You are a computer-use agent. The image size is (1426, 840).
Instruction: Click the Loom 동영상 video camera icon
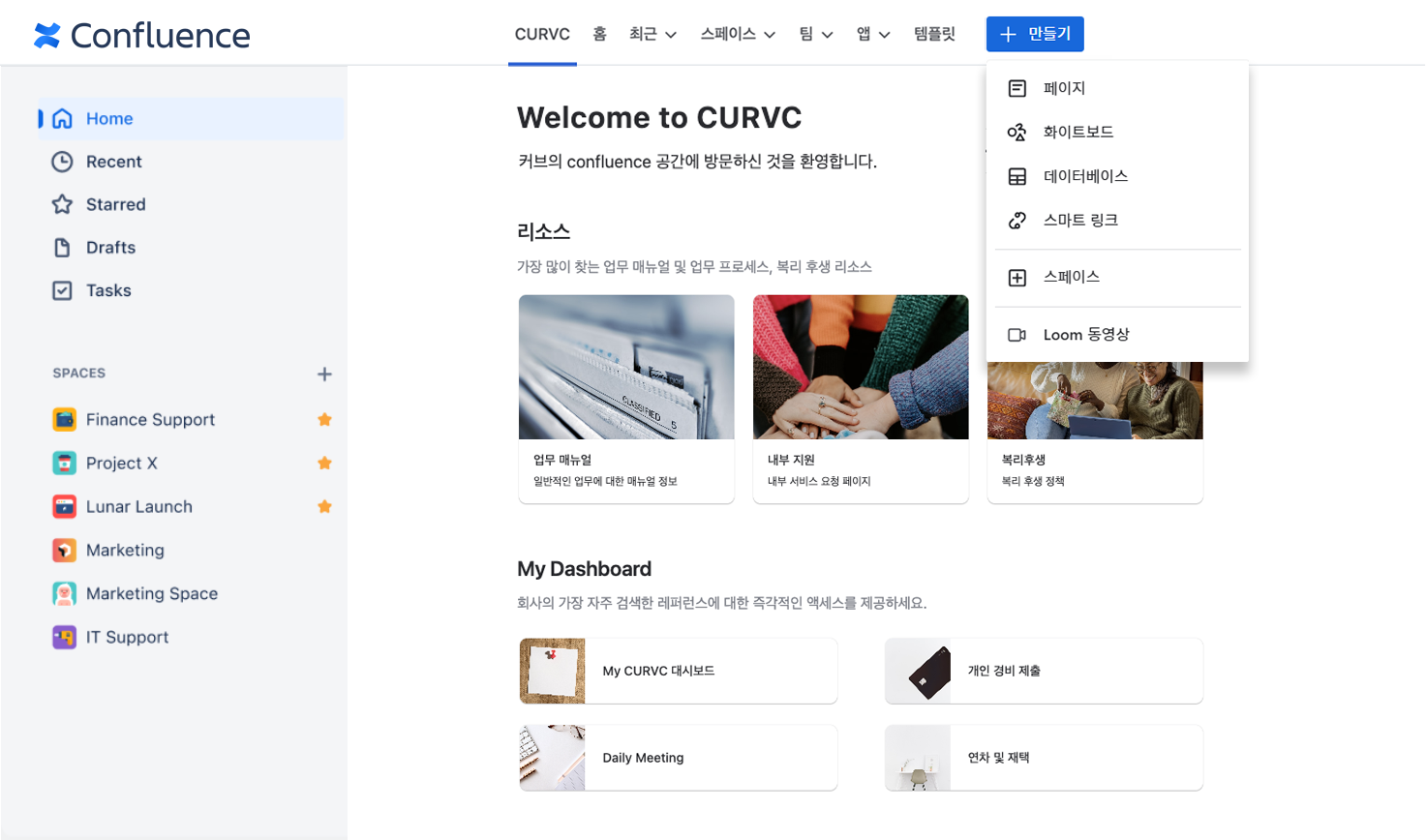1017,335
